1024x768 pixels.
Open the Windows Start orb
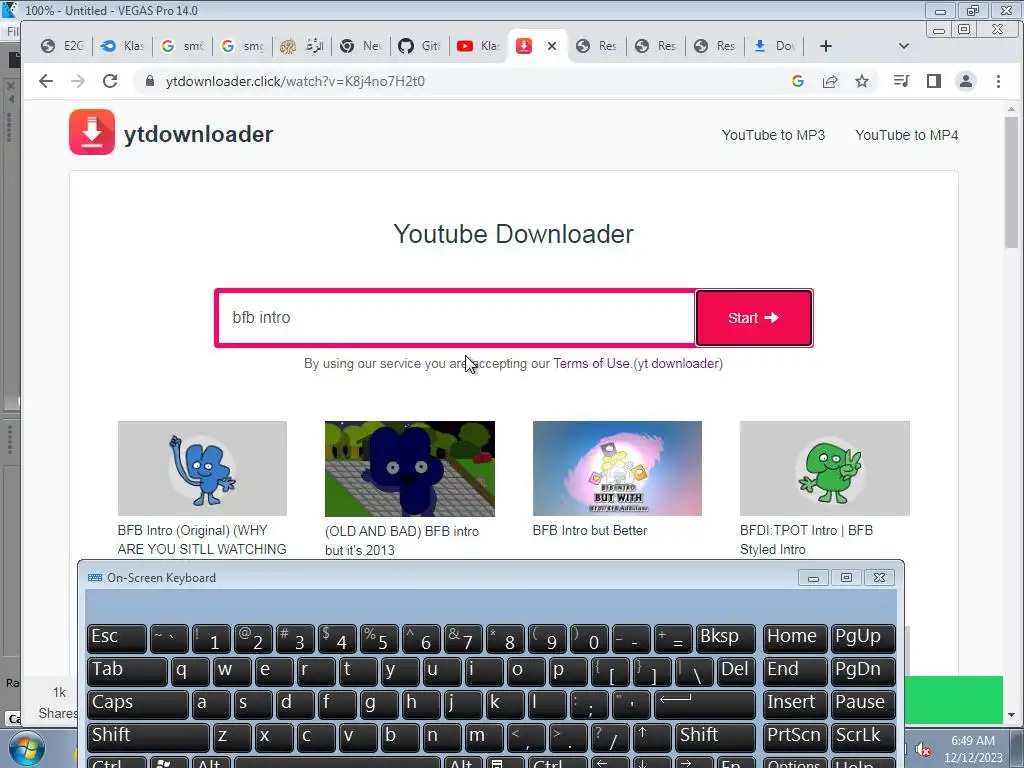click(27, 749)
